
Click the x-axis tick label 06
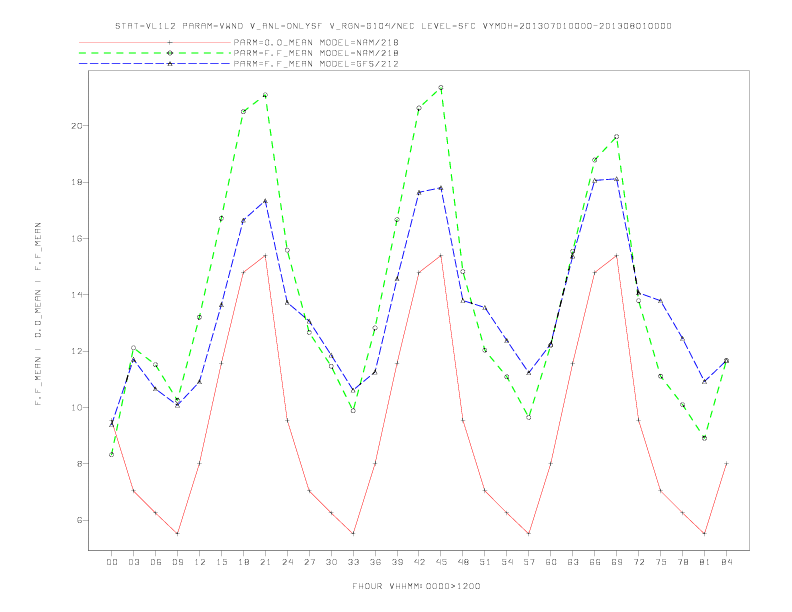pos(156,562)
